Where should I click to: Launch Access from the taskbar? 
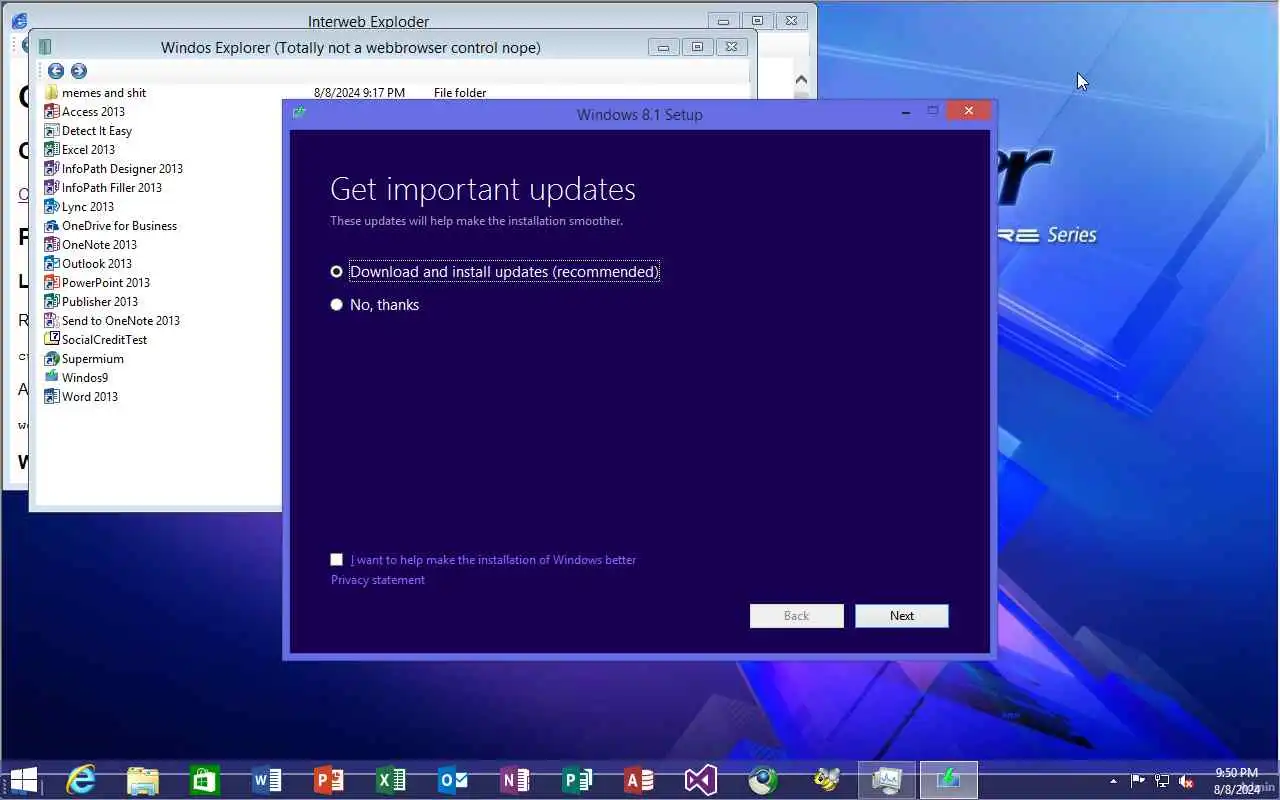point(638,780)
